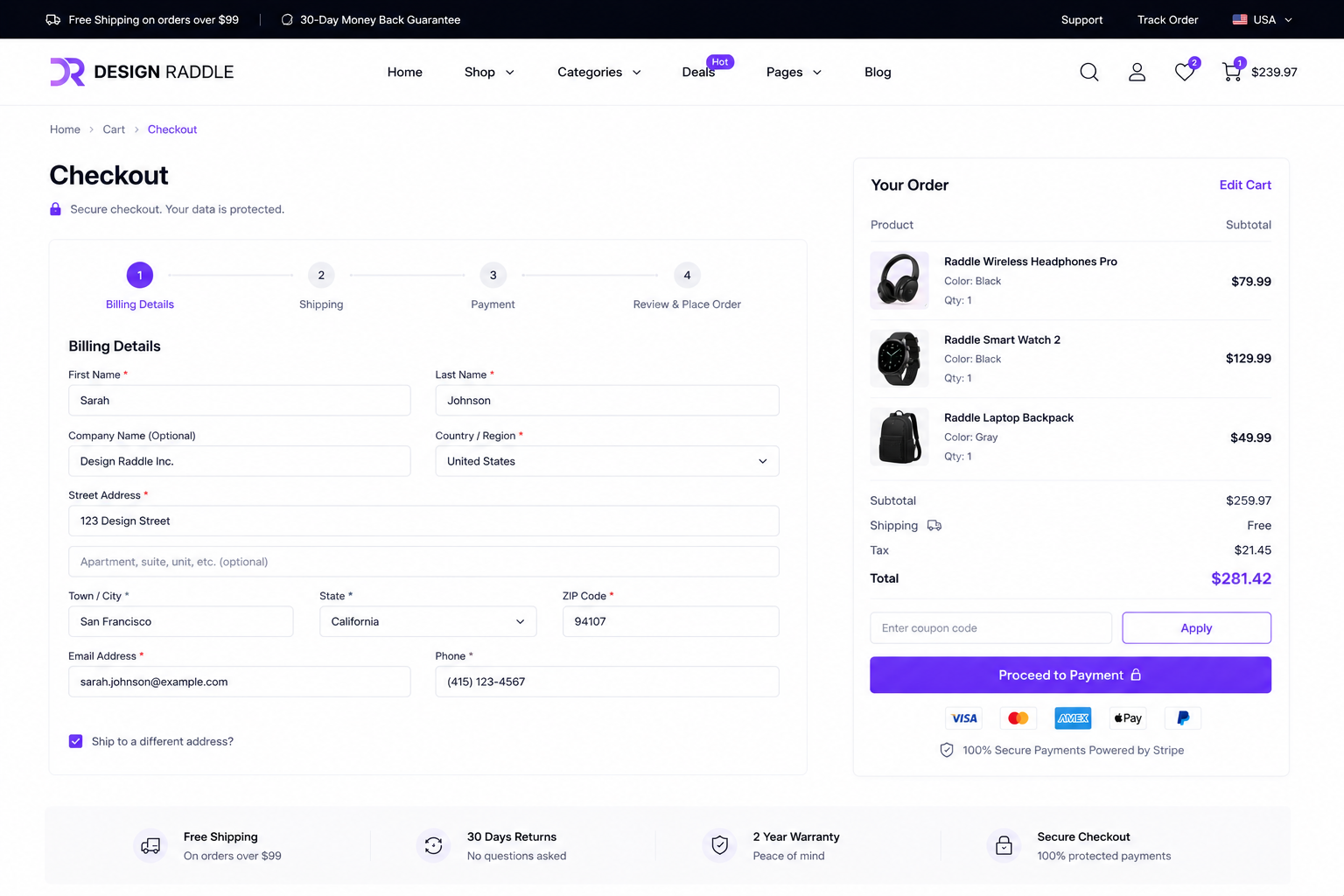
Task: Click the free shipping truck icon in top bar
Action: (x=53, y=19)
